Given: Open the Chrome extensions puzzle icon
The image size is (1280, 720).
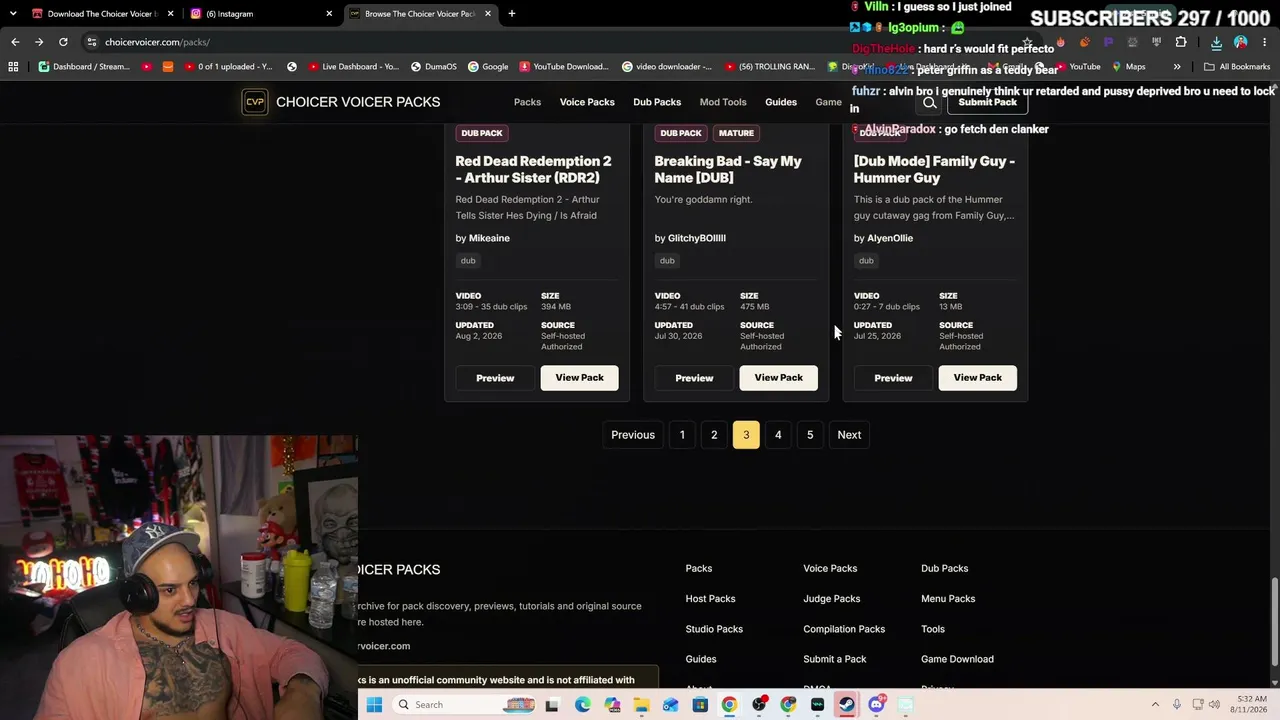Looking at the screenshot, I should (1181, 42).
